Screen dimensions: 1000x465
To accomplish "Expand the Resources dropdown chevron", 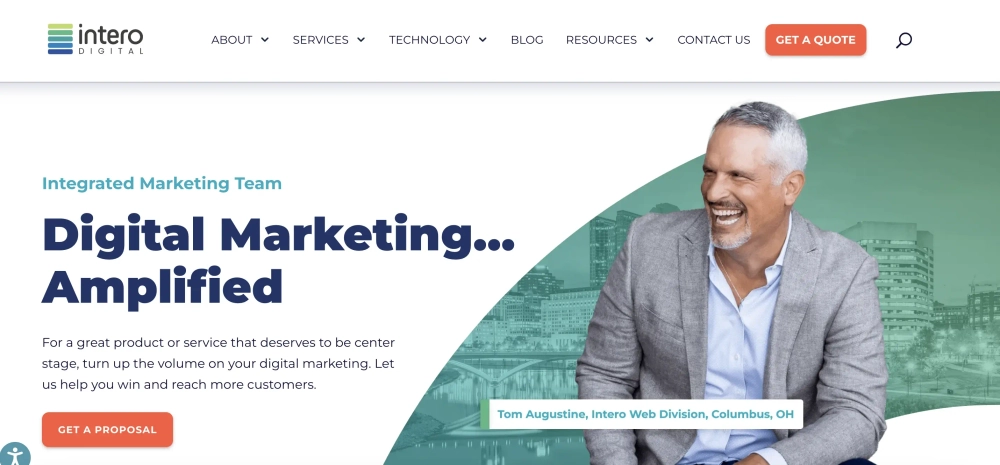I will tap(649, 40).
